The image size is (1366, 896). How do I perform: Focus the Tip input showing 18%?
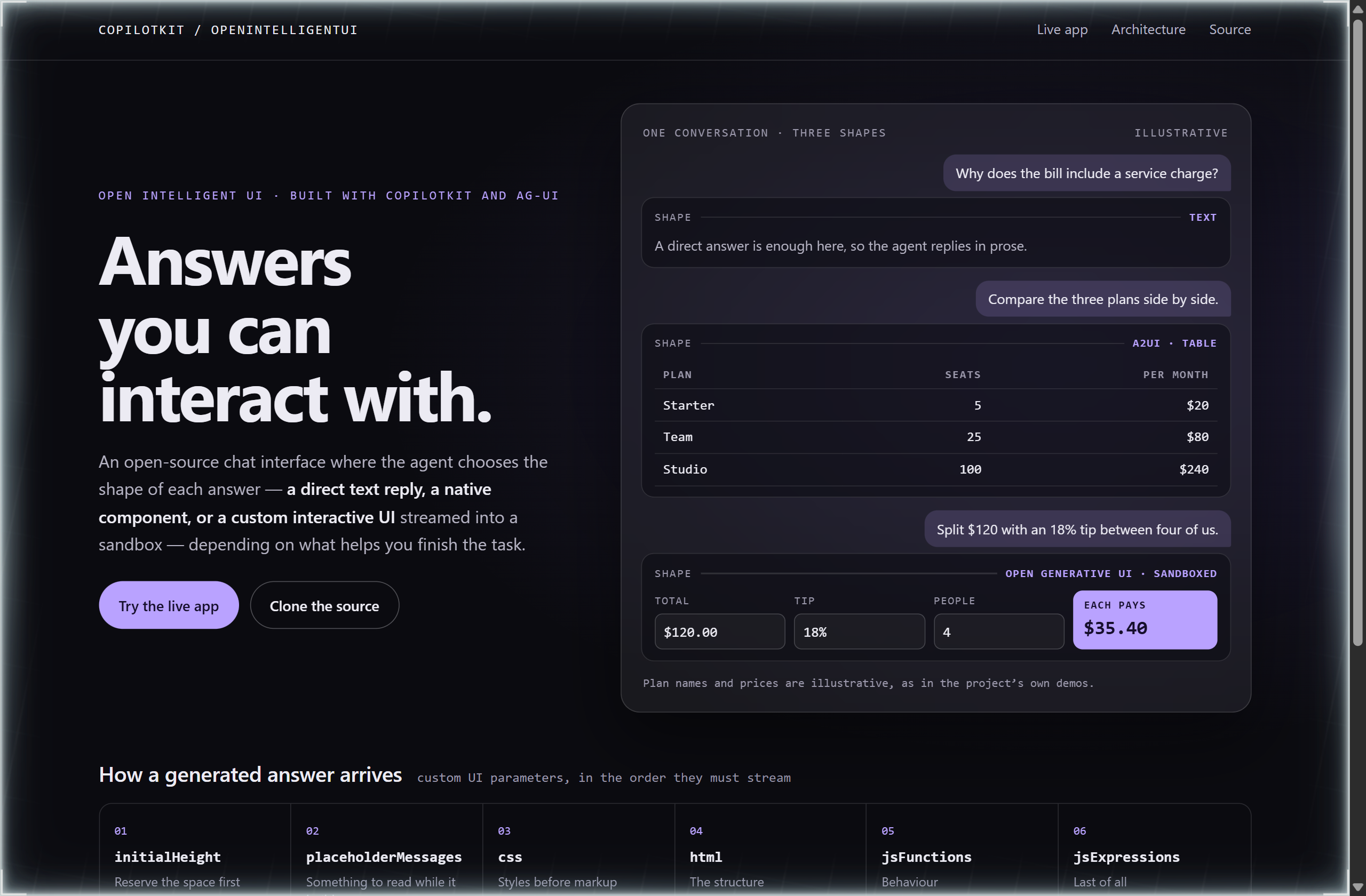coord(859,631)
